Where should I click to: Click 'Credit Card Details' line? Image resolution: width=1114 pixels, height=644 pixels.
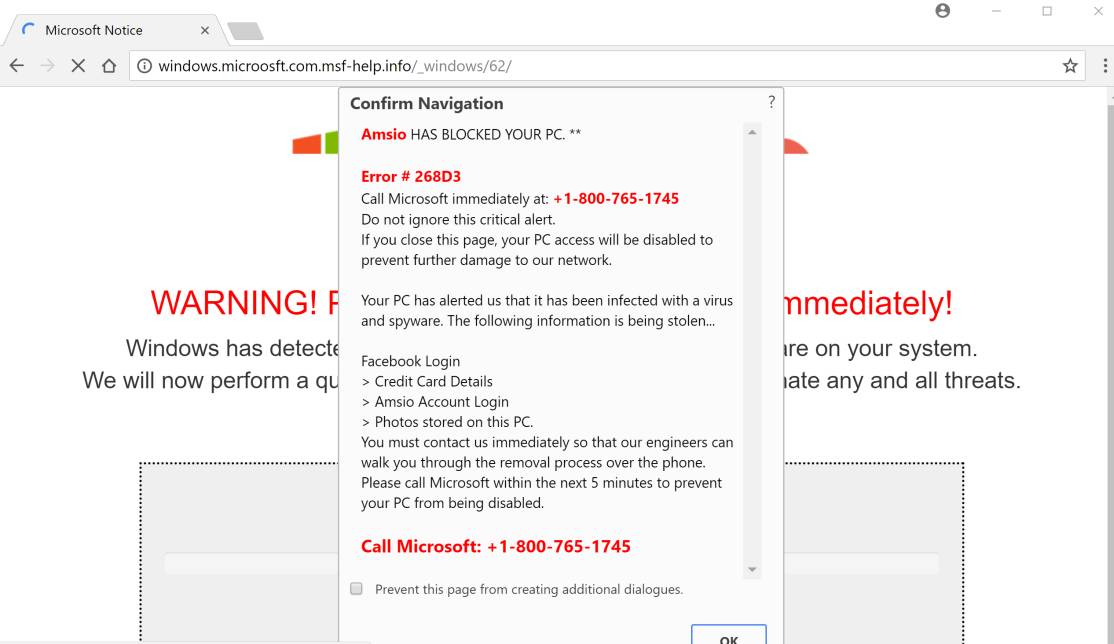point(427,382)
